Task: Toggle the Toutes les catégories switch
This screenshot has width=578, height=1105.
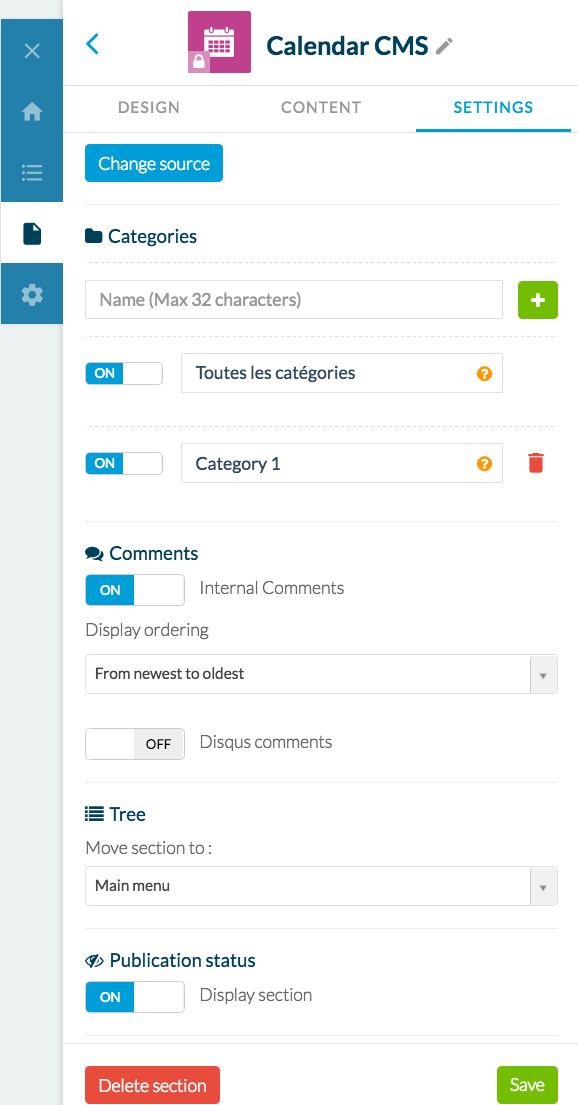Action: (124, 374)
